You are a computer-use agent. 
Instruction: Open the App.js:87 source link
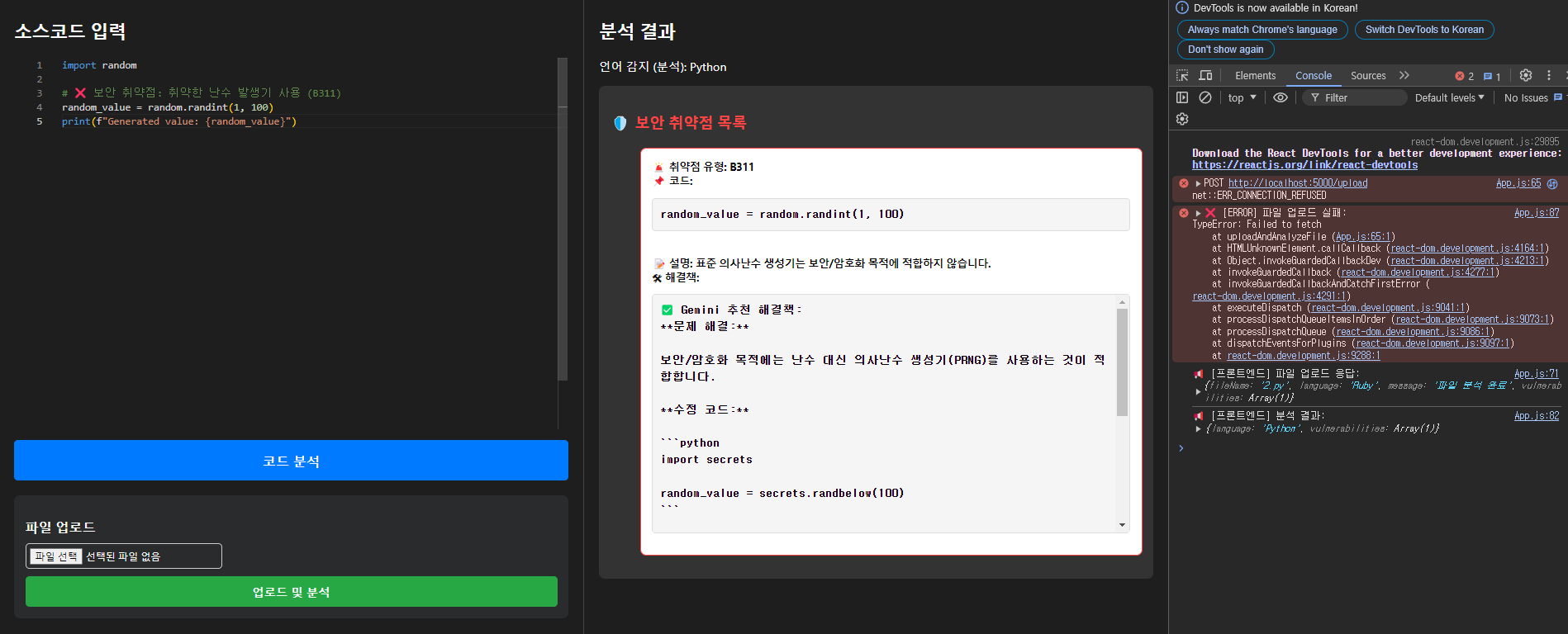click(x=1537, y=213)
